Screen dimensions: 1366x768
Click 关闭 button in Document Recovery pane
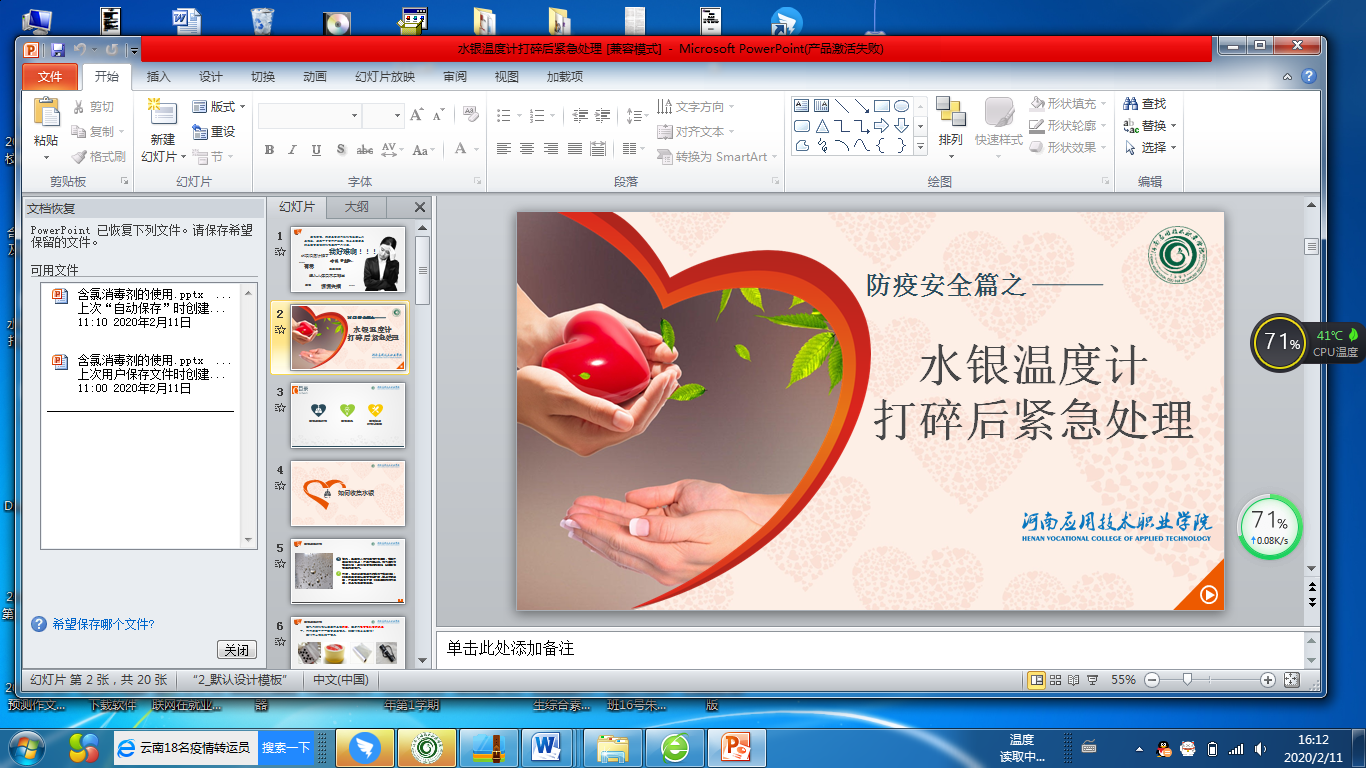pyautogui.click(x=236, y=650)
